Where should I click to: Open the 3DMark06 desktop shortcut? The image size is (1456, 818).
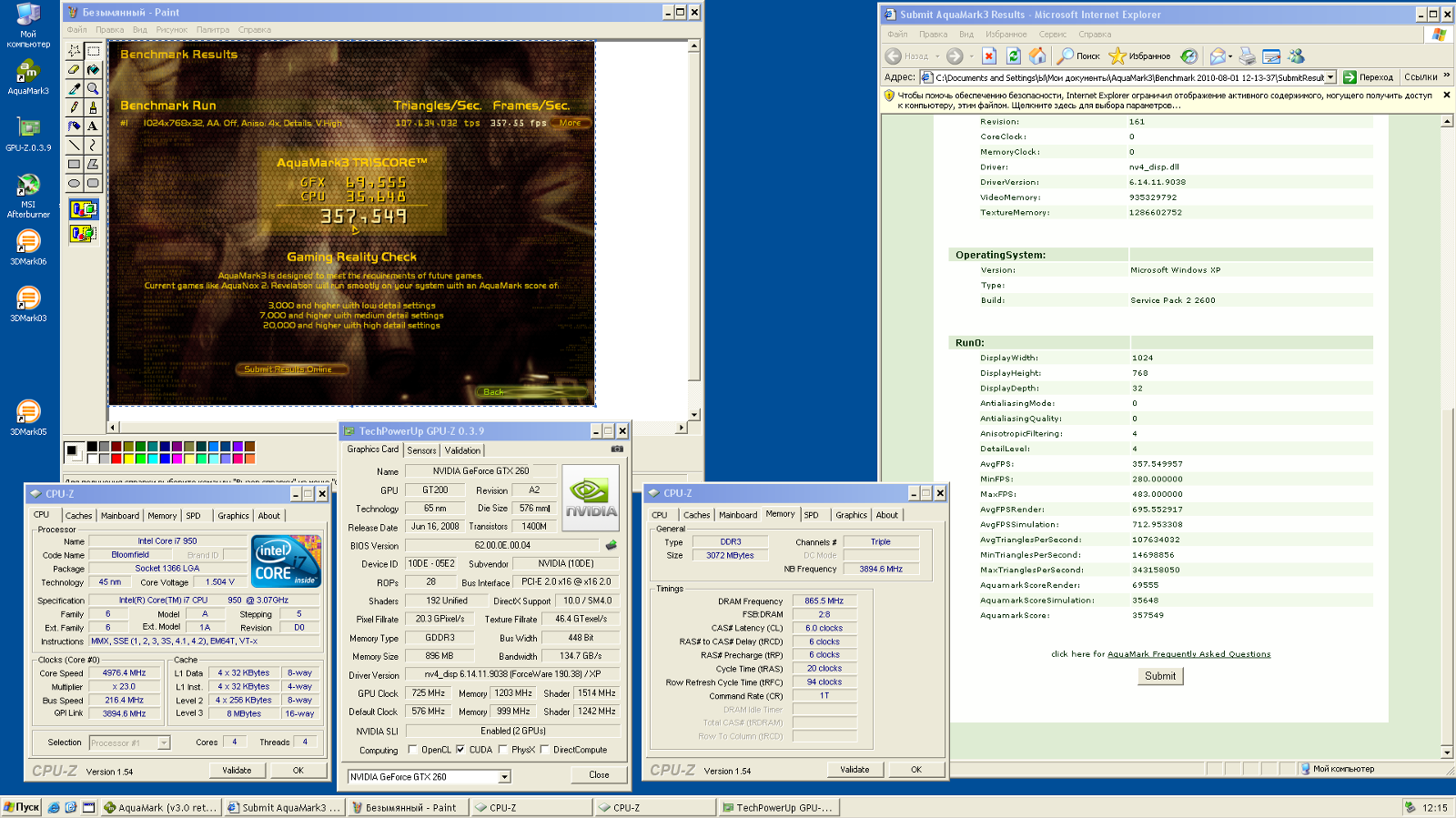(28, 247)
